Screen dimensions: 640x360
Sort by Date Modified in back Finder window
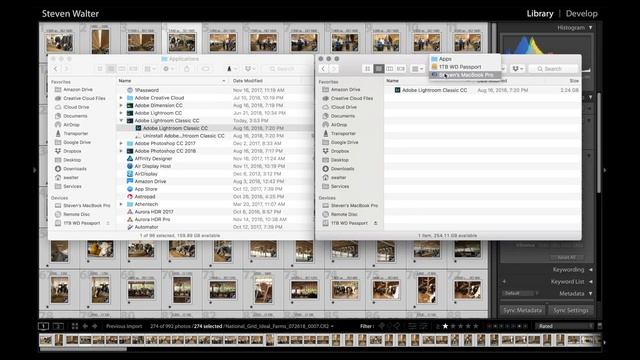pyautogui.click(x=248, y=81)
